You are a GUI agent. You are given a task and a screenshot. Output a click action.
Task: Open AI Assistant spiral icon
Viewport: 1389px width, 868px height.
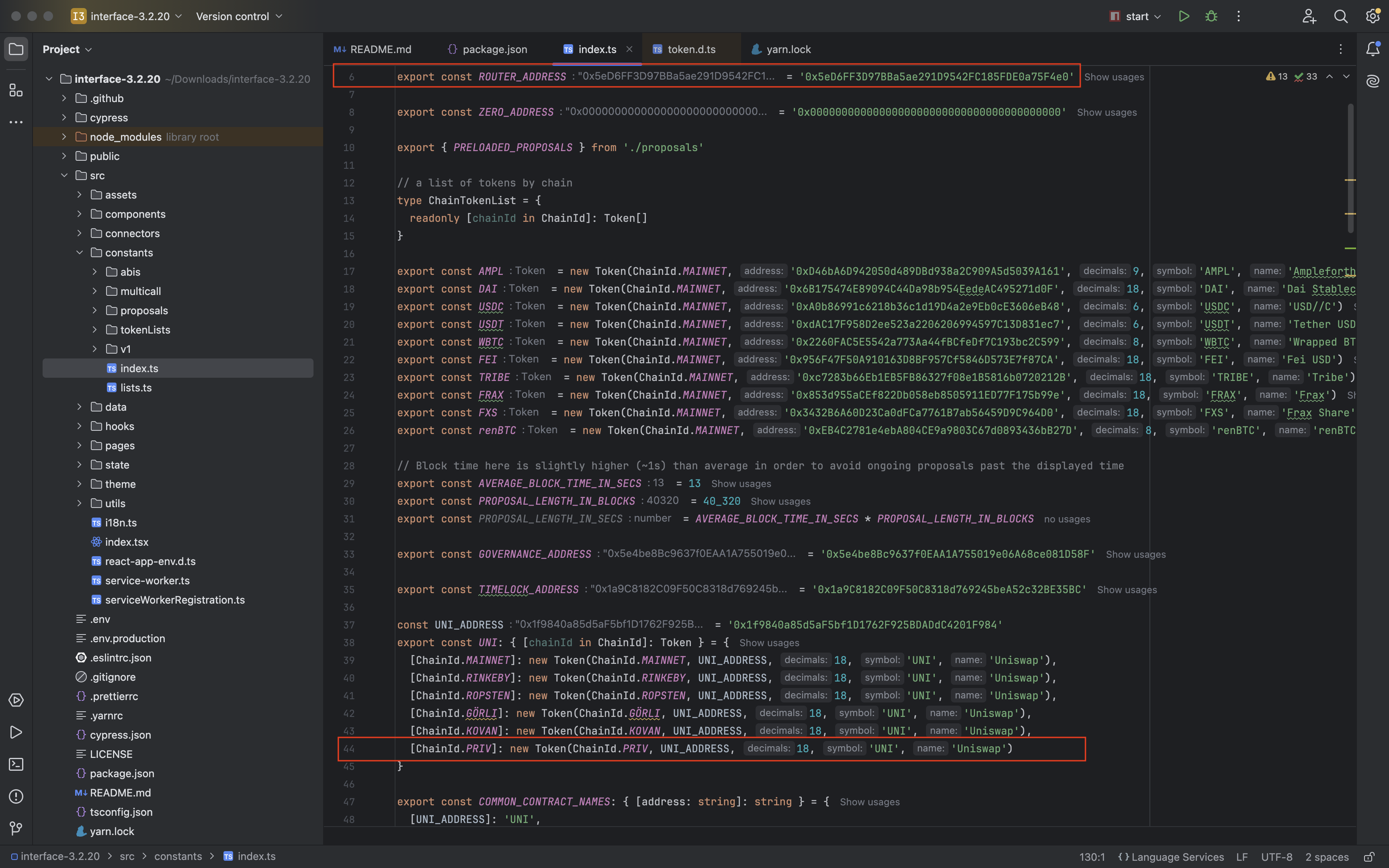click(1373, 82)
